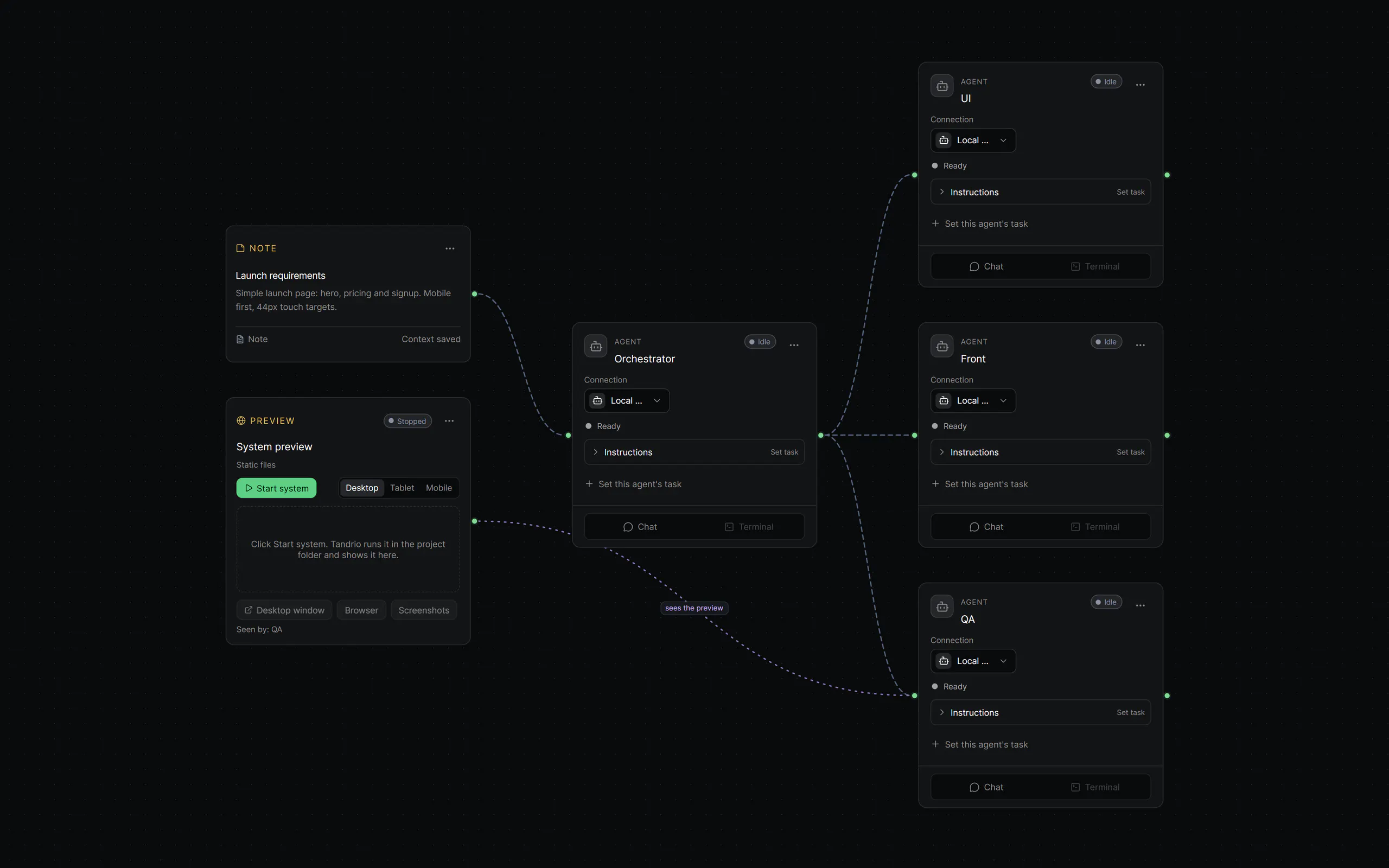Click the Idle badge on Orchestrator agent
1389x868 pixels.
coord(760,342)
